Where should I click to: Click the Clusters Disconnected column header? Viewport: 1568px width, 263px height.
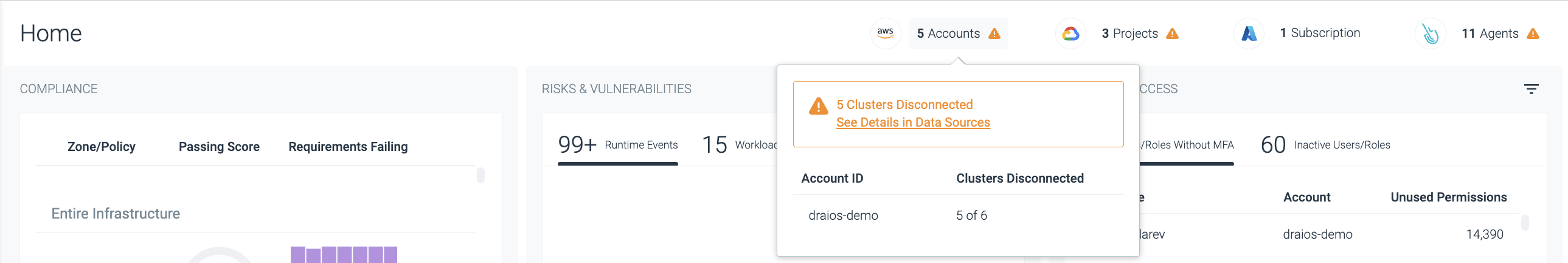[x=1019, y=178]
